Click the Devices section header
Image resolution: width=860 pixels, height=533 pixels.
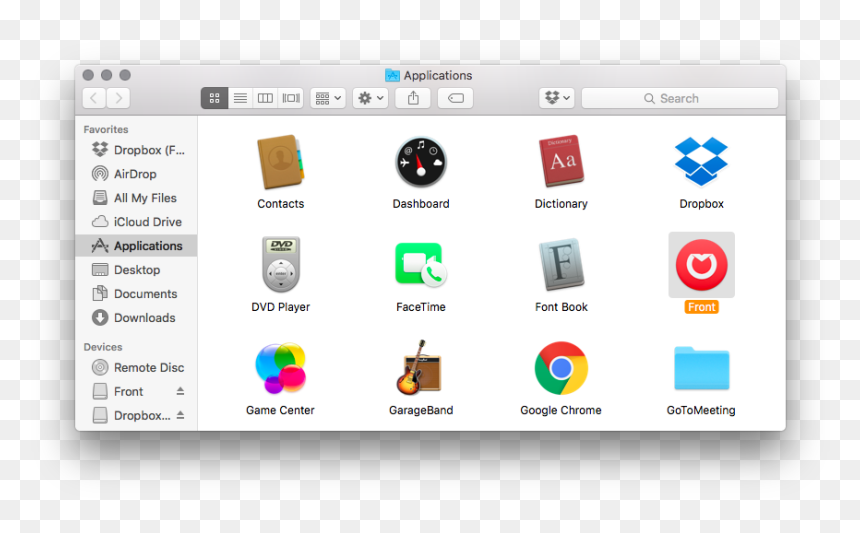tap(103, 347)
